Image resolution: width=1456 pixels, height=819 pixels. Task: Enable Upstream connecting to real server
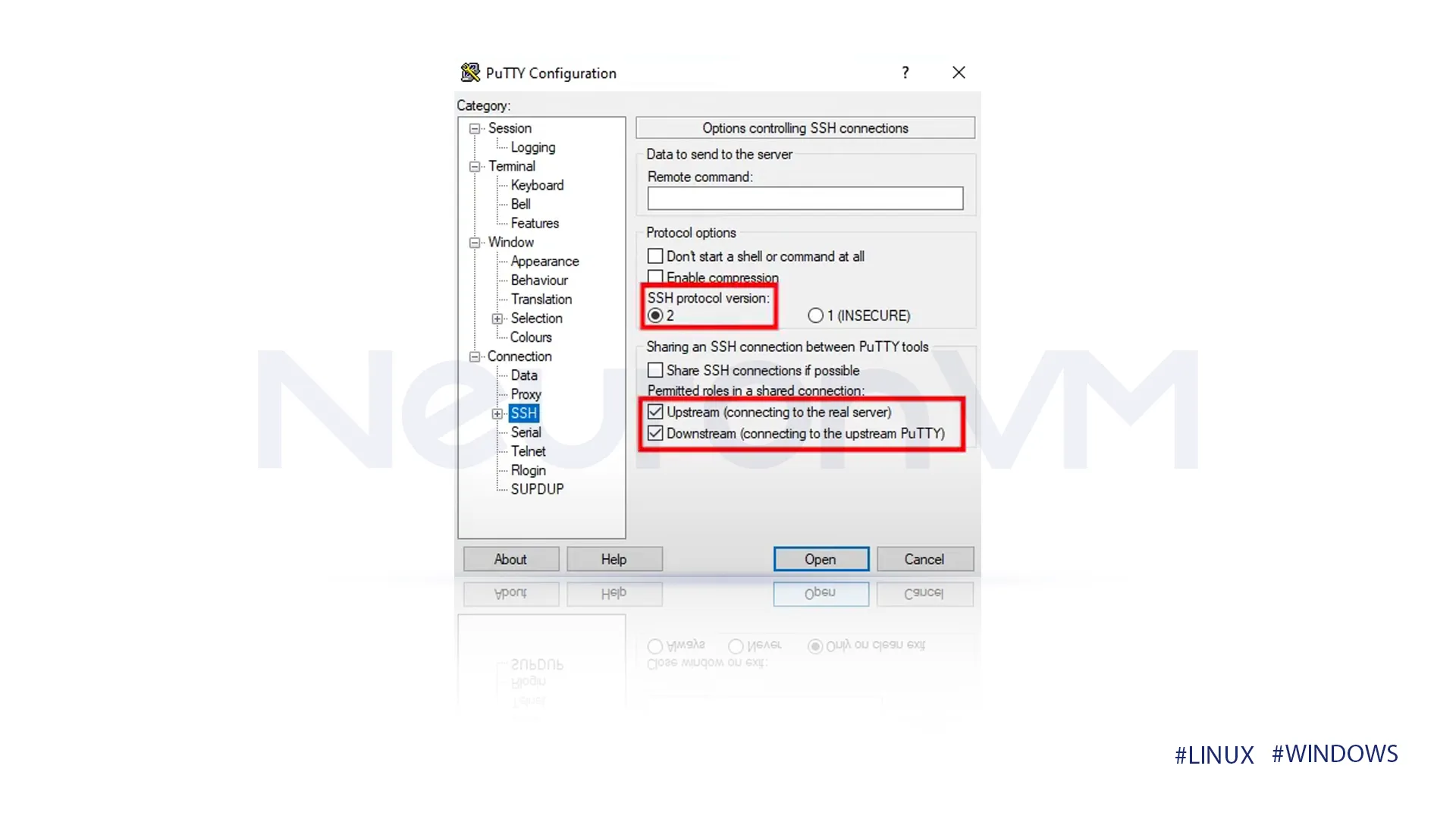(655, 411)
